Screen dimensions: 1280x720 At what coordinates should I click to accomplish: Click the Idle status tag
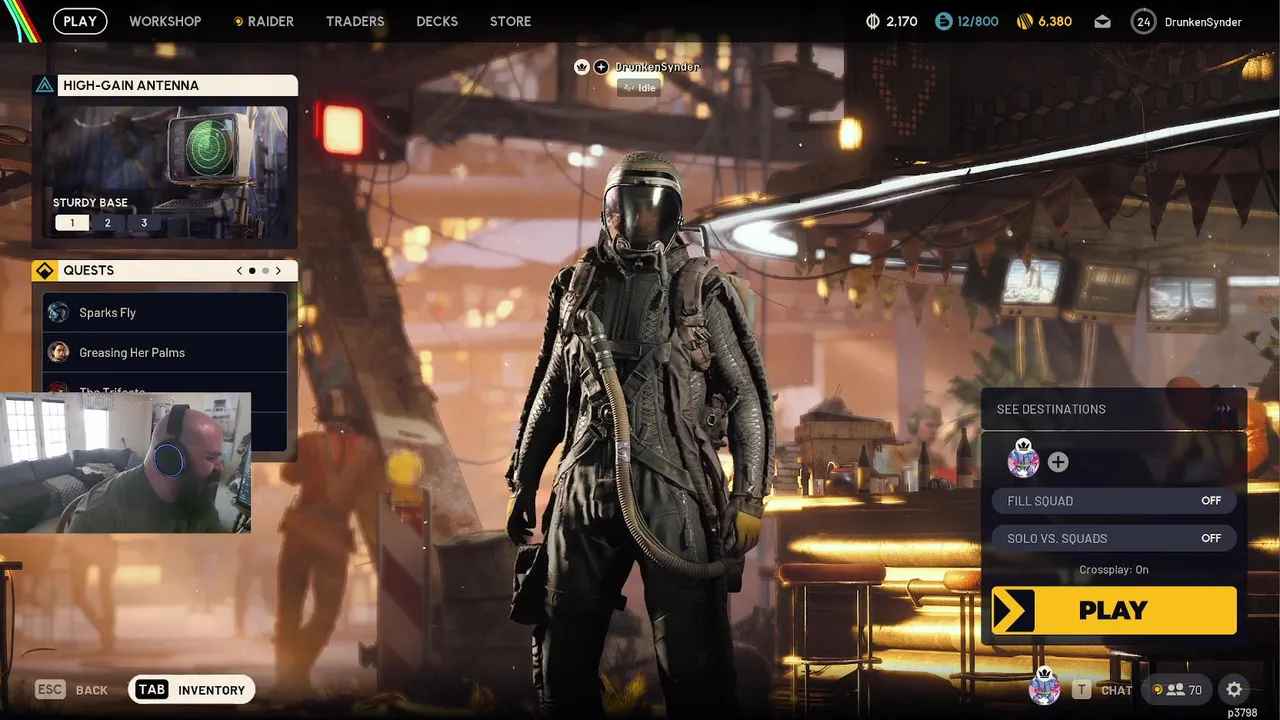(639, 88)
